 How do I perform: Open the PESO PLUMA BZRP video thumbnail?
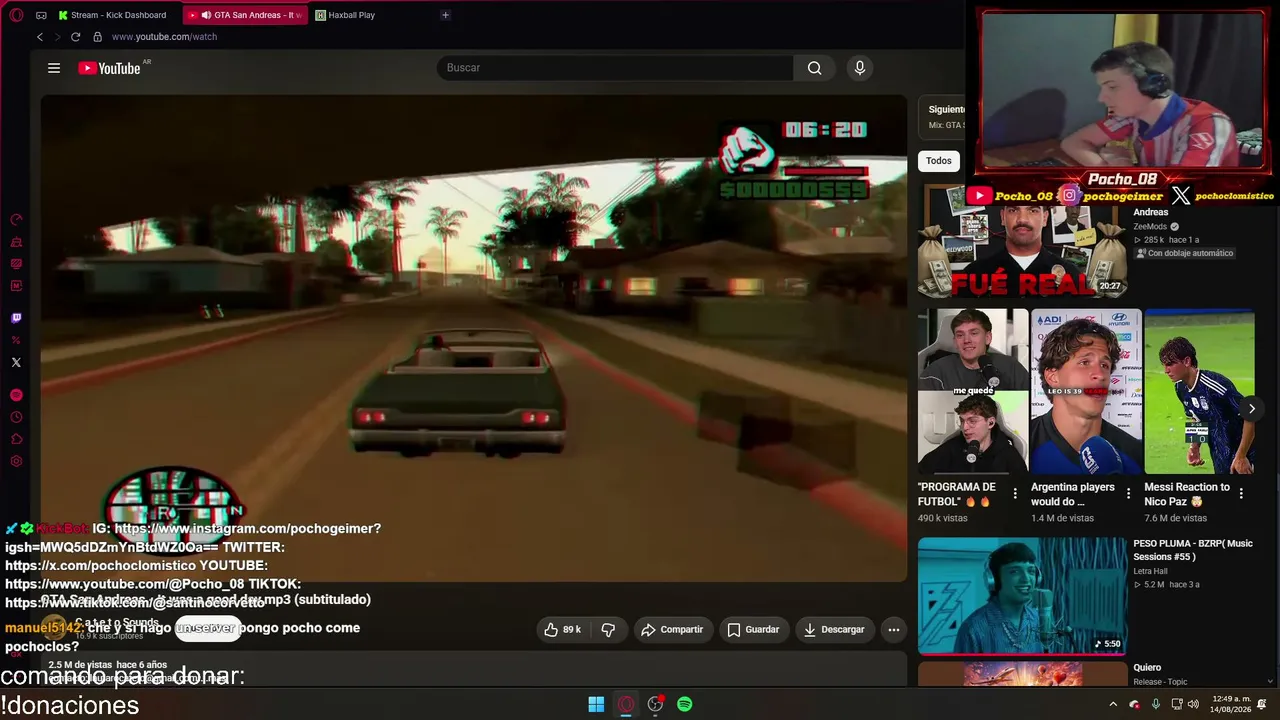click(x=1022, y=596)
